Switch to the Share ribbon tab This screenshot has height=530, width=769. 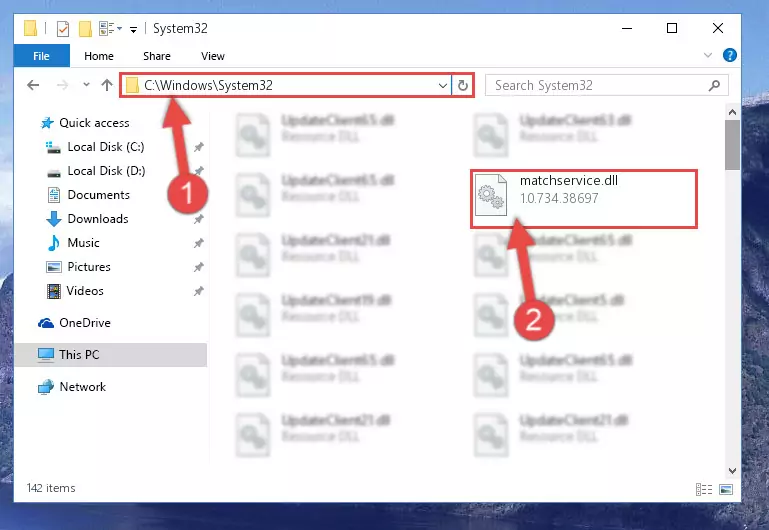[x=156, y=56]
